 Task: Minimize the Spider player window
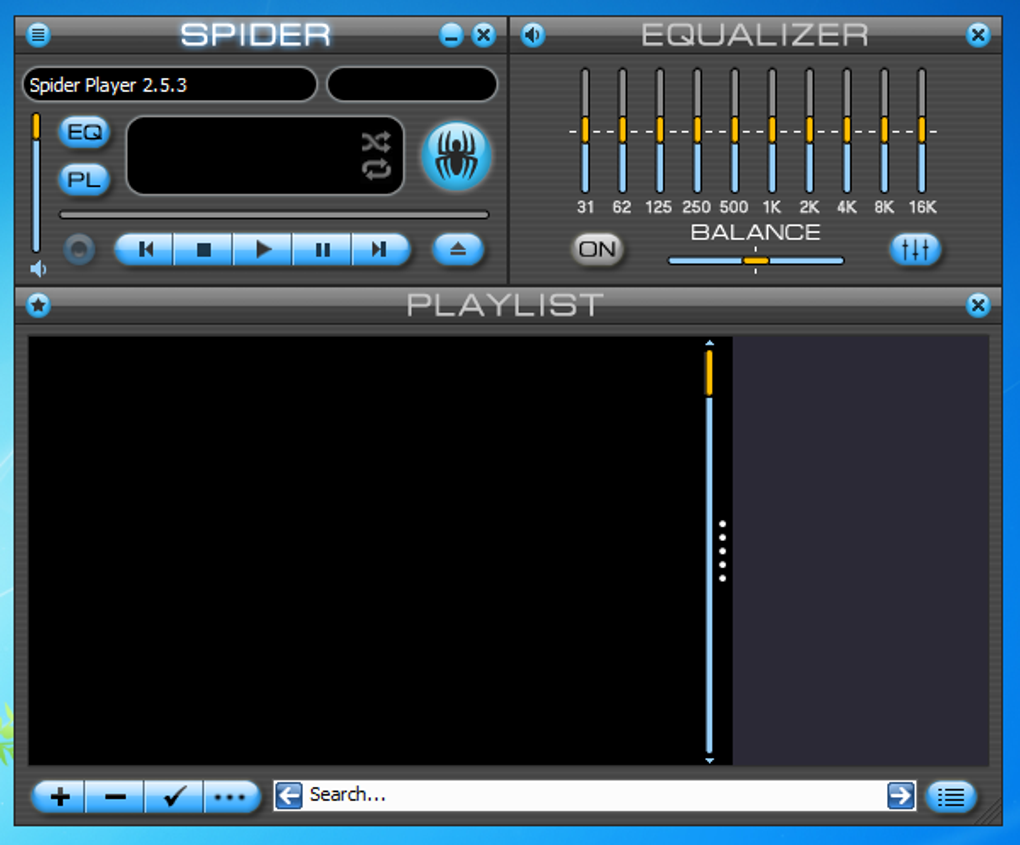[451, 34]
